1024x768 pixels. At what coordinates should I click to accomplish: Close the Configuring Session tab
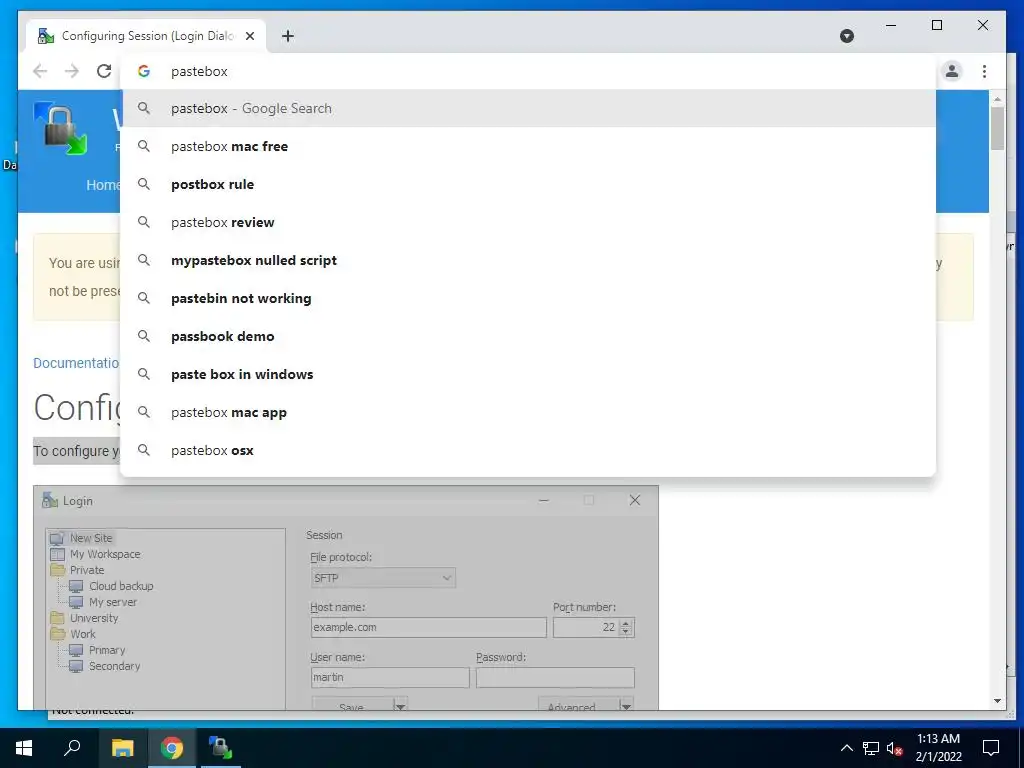[x=249, y=36]
